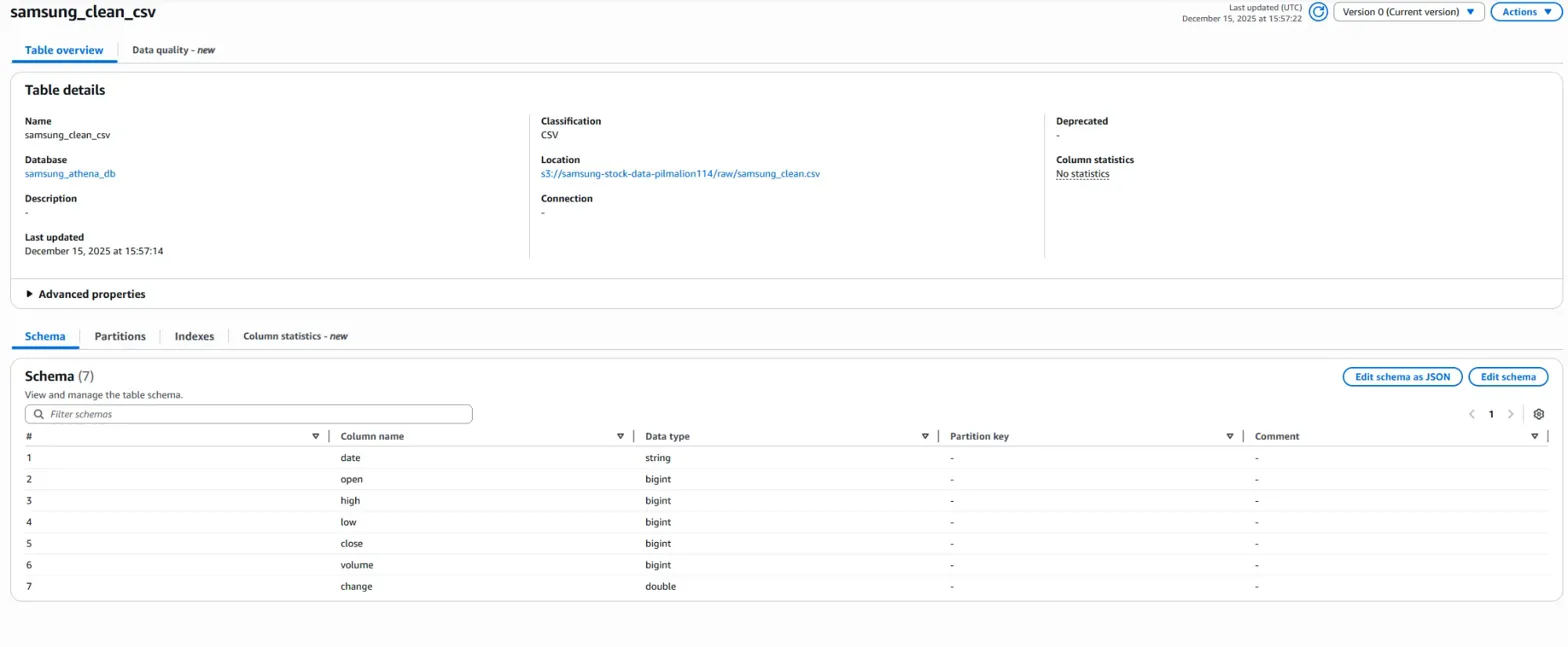The width and height of the screenshot is (1568, 647).
Task: Expand Advanced properties section
Action: point(86,294)
